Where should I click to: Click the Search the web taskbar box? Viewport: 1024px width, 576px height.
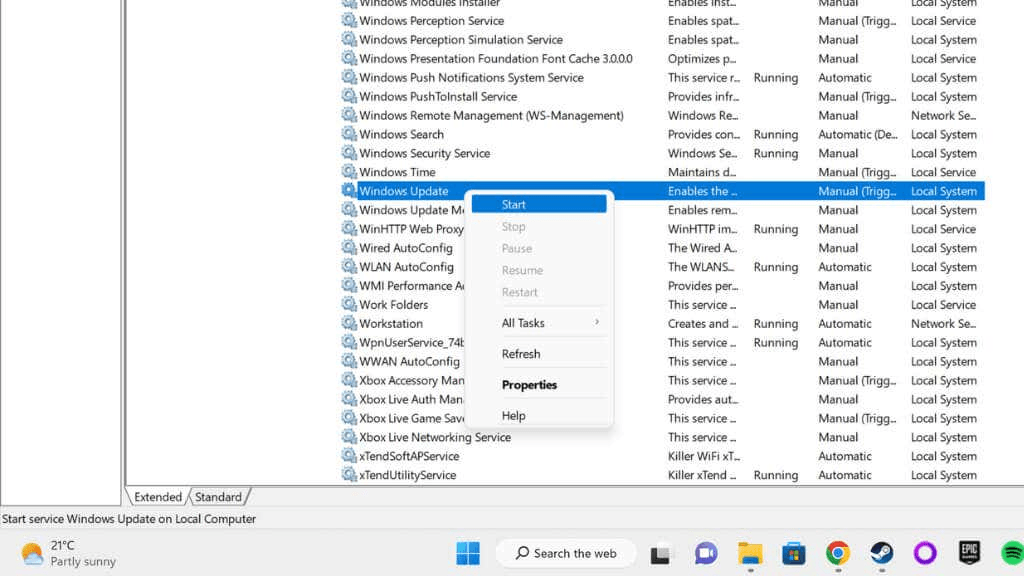pos(566,553)
